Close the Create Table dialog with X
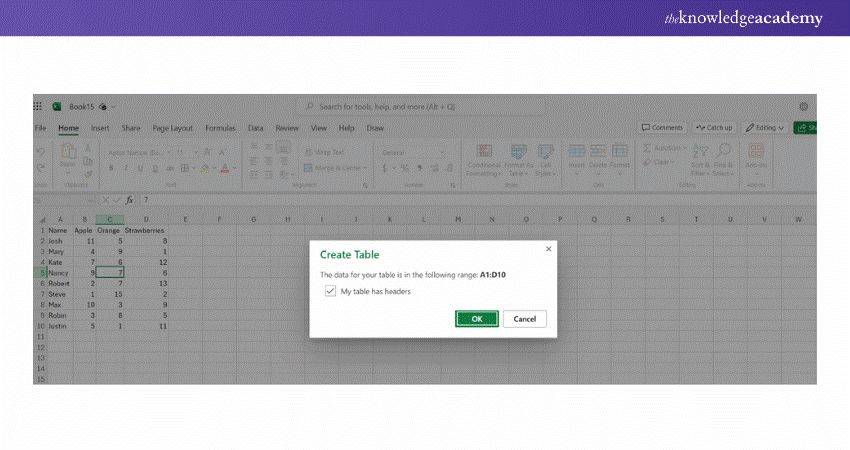The width and height of the screenshot is (850, 450). coord(548,248)
